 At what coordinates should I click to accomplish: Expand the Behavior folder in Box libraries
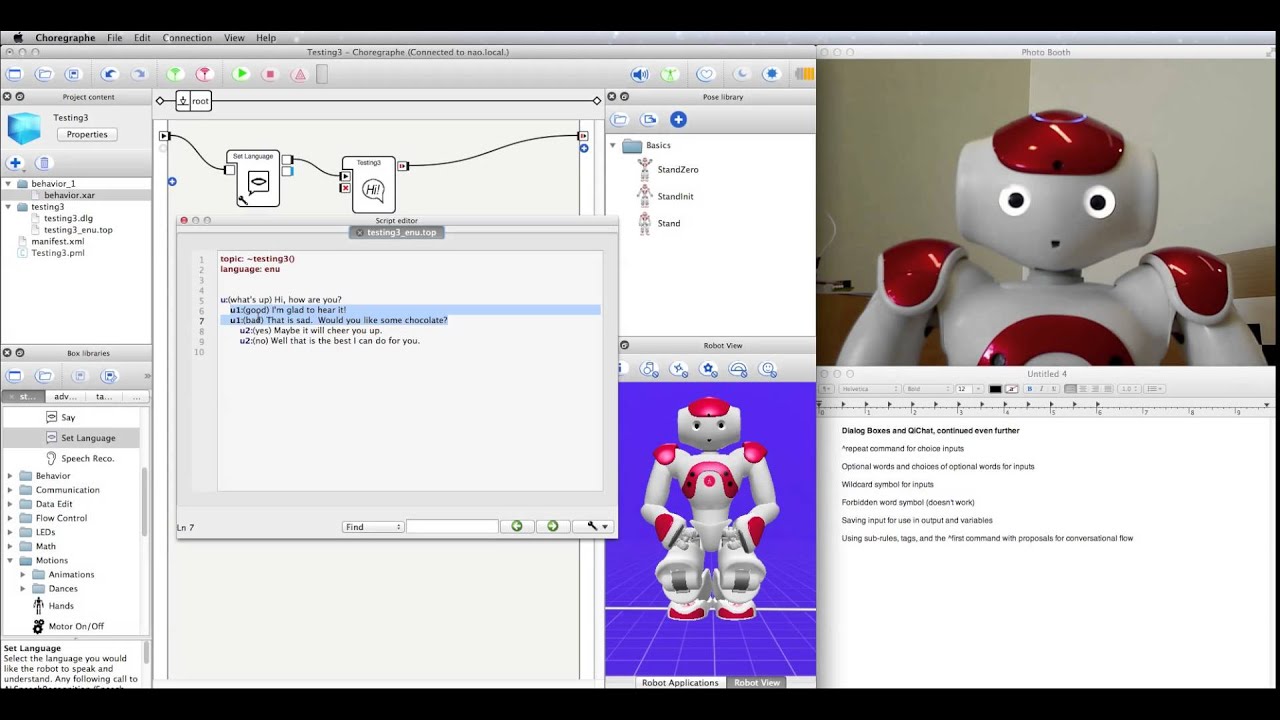(x=10, y=476)
